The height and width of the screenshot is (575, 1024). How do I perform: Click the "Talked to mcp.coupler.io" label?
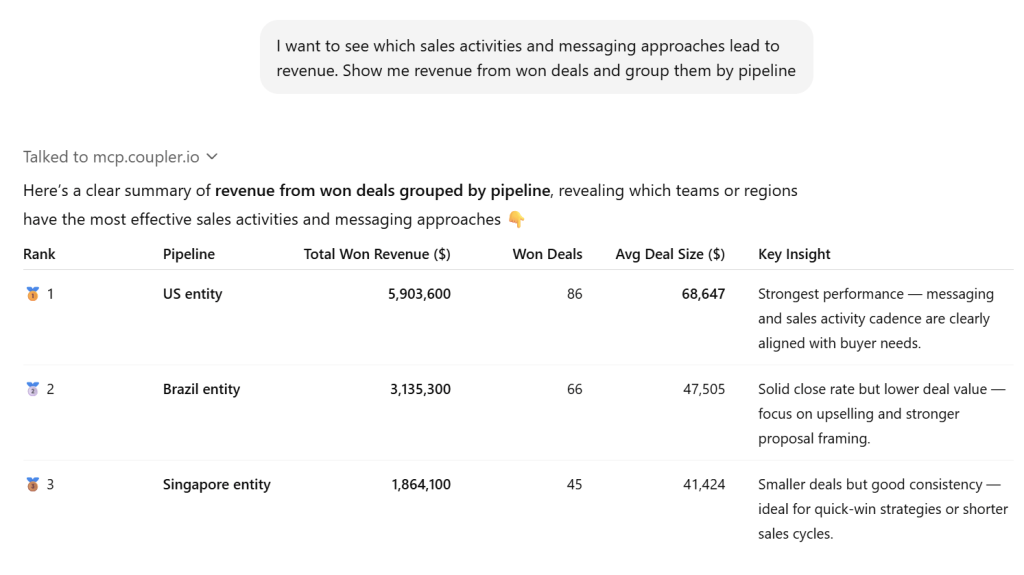click(111, 157)
